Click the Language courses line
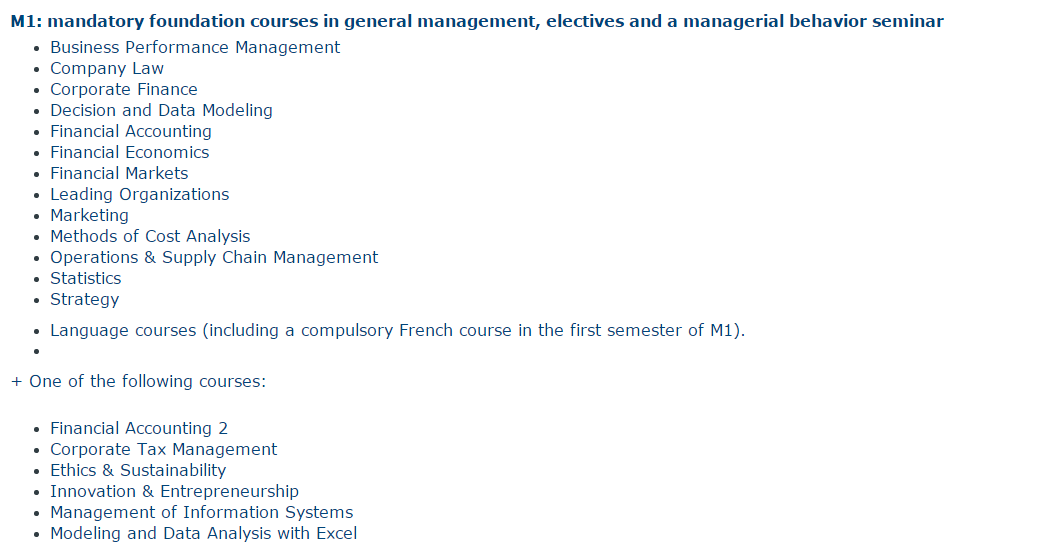Image resolution: width=1064 pixels, height=558 pixels. pyautogui.click(x=397, y=331)
